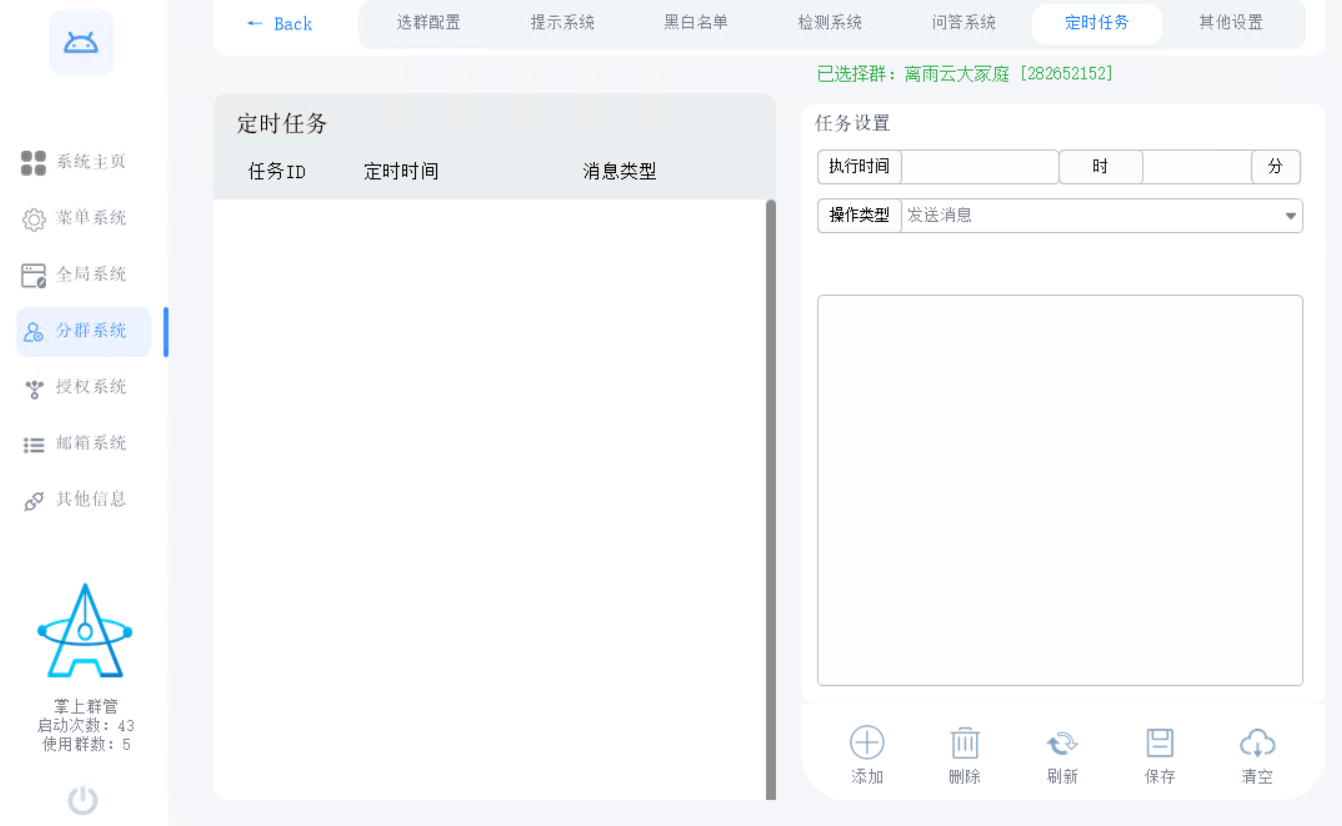The image size is (1342, 826).
Task: Click the 定时时间 column header
Action: [401, 172]
